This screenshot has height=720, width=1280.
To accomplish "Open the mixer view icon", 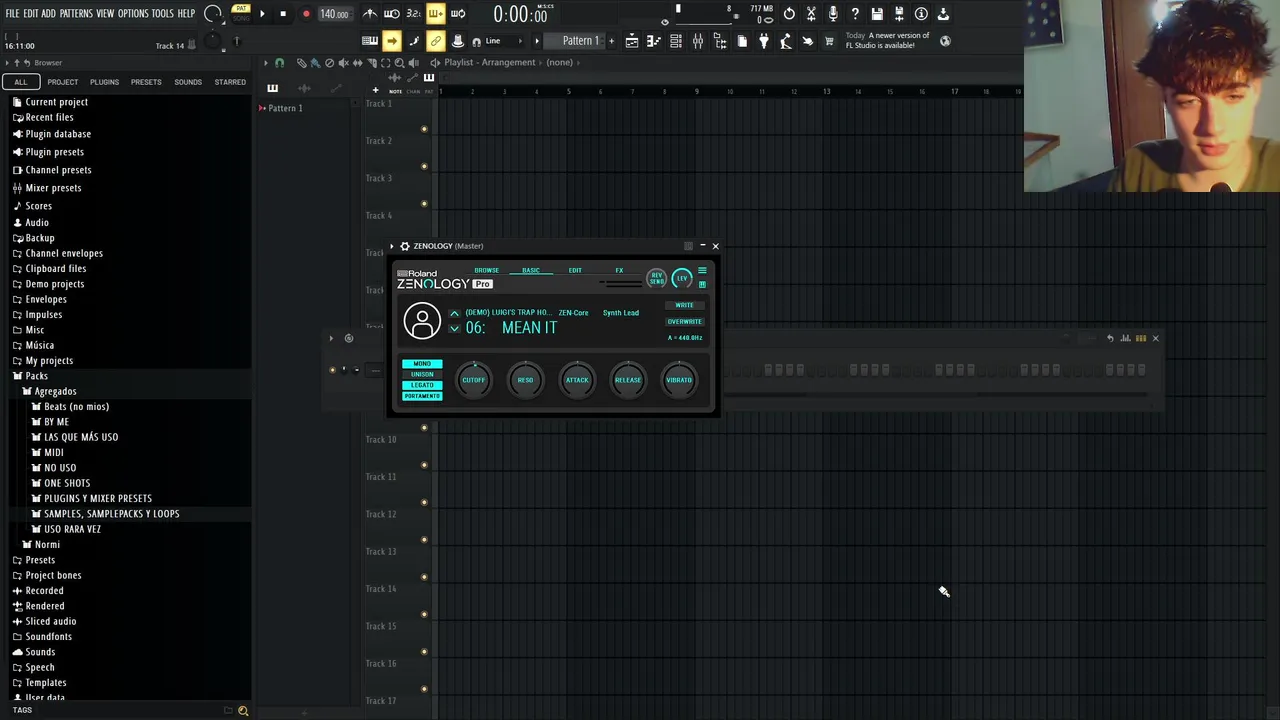I will 698,41.
